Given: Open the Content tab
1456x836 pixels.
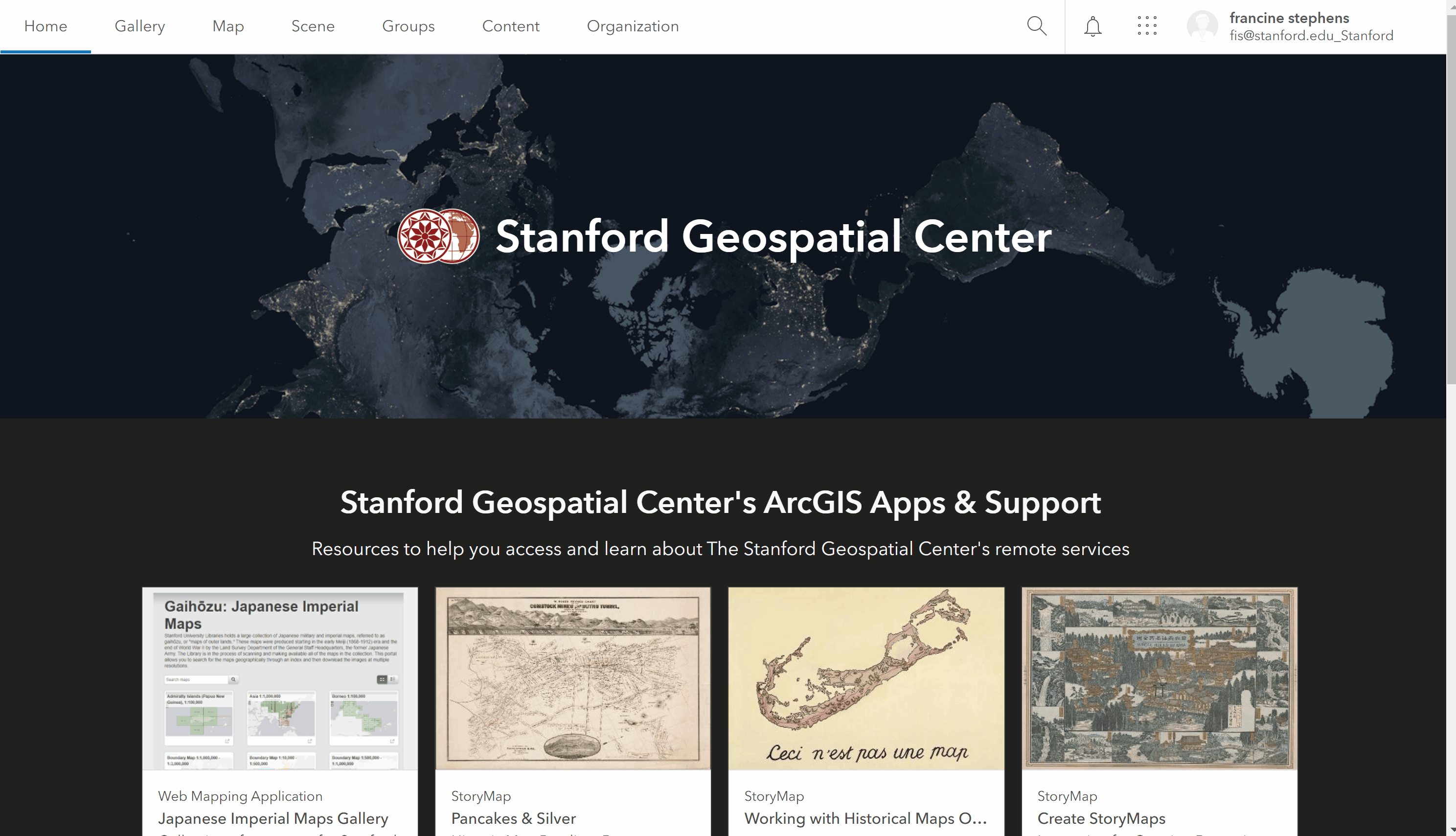Looking at the screenshot, I should tap(510, 26).
